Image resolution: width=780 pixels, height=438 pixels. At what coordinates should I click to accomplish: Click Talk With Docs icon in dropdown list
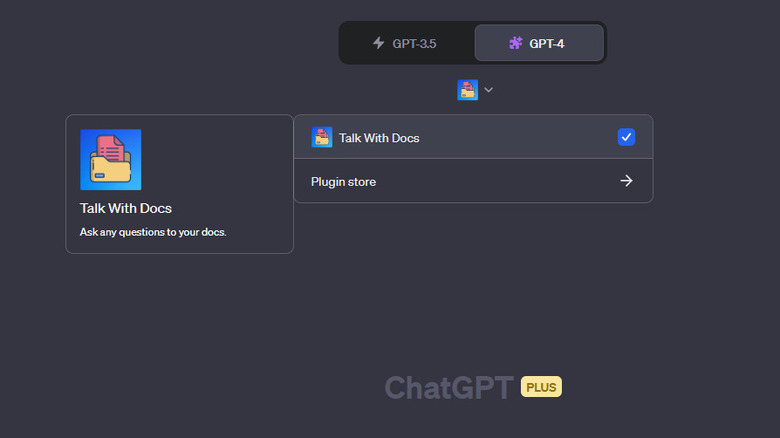[x=321, y=137]
